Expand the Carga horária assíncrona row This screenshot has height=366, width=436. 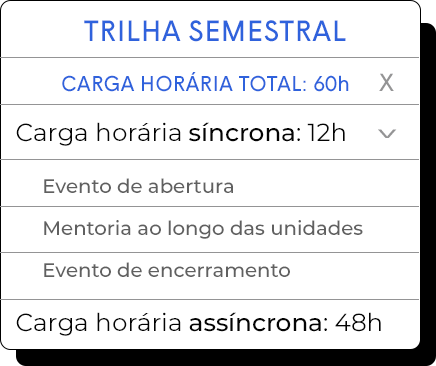tap(210, 323)
